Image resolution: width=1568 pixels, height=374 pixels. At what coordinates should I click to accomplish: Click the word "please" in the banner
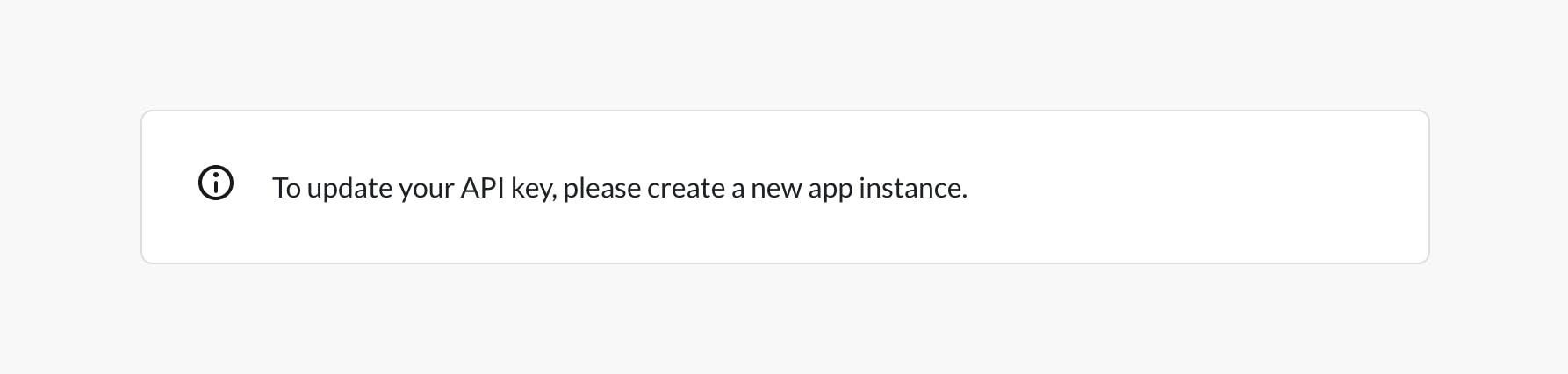tap(602, 188)
